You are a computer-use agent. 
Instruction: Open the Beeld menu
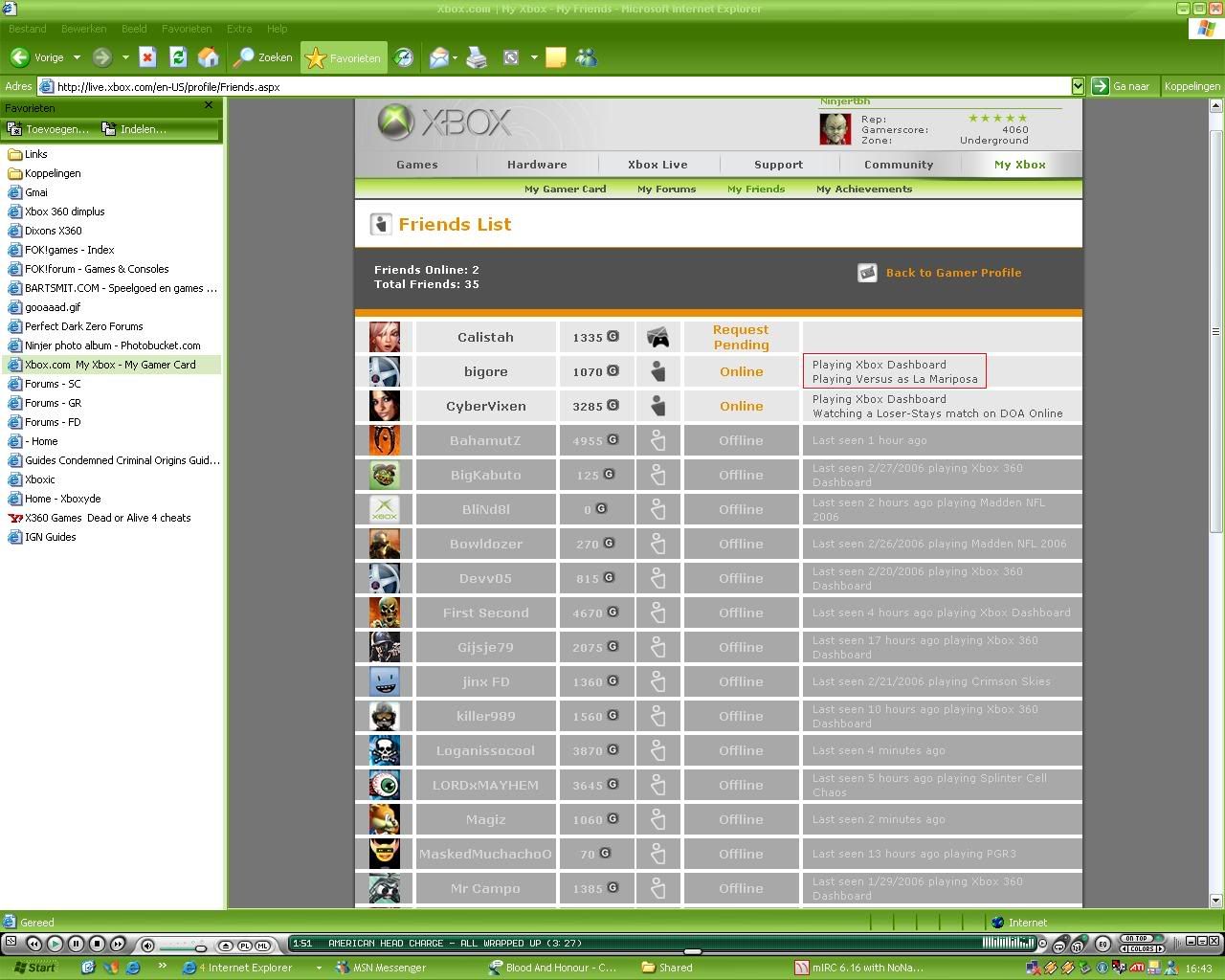134,29
